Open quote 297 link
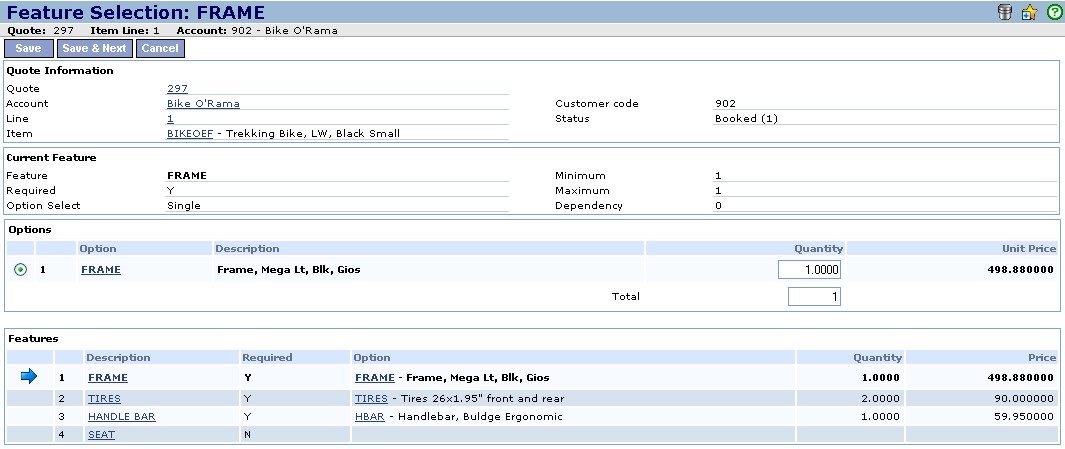This screenshot has height=449, width=1065. click(x=177, y=89)
